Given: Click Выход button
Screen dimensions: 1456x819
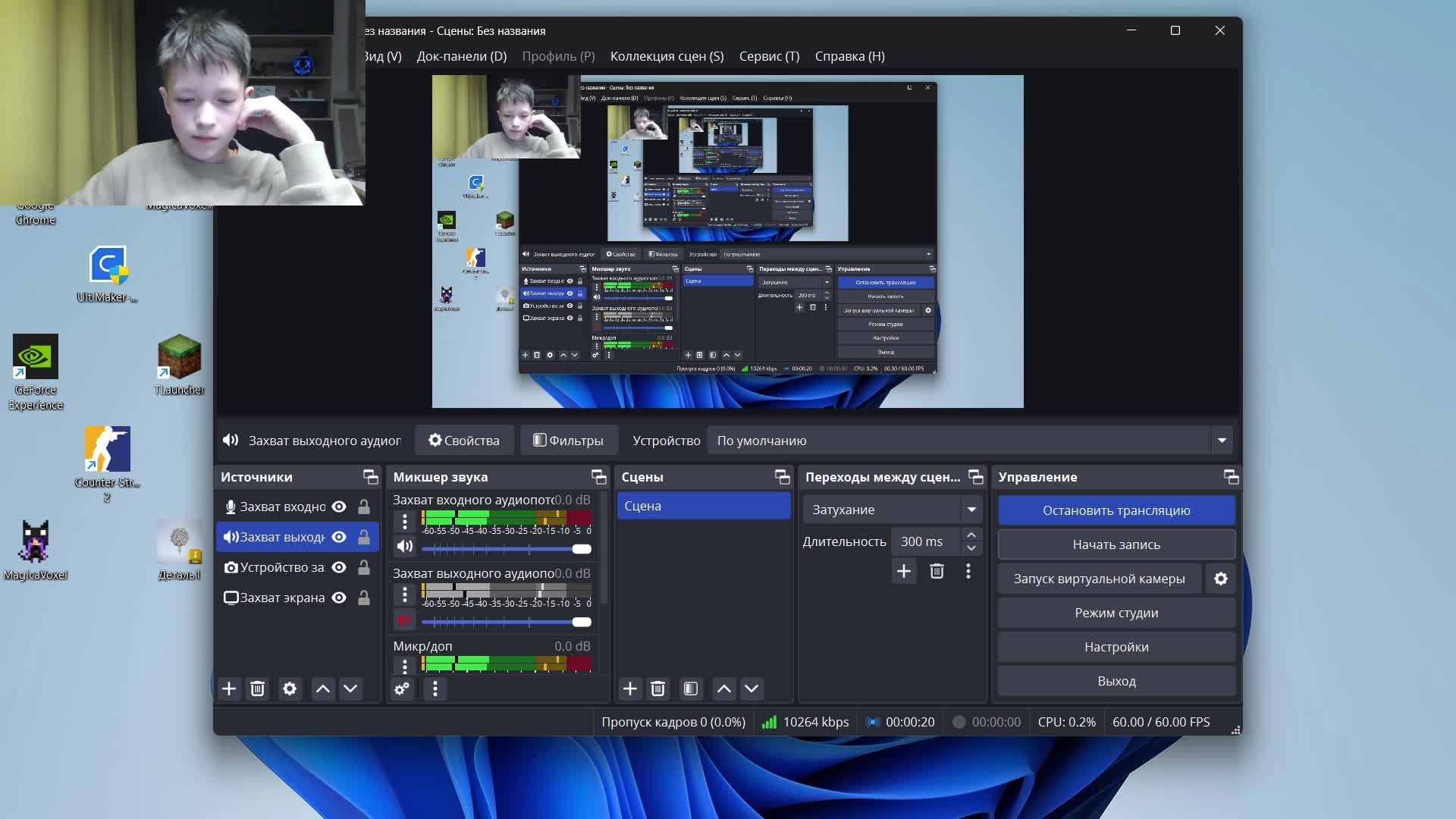Looking at the screenshot, I should click(1116, 681).
